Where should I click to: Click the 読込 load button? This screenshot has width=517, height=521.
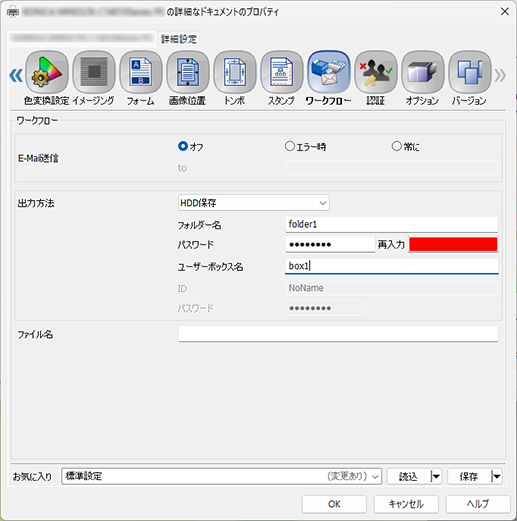pos(409,476)
